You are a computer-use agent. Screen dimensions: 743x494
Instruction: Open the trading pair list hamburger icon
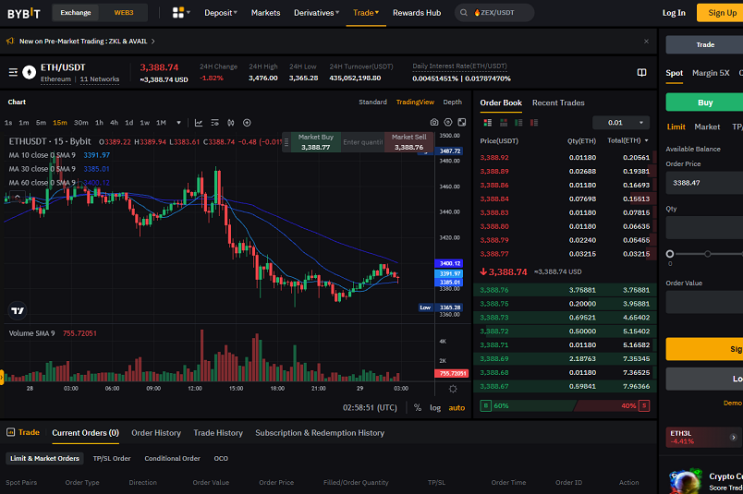point(13,72)
